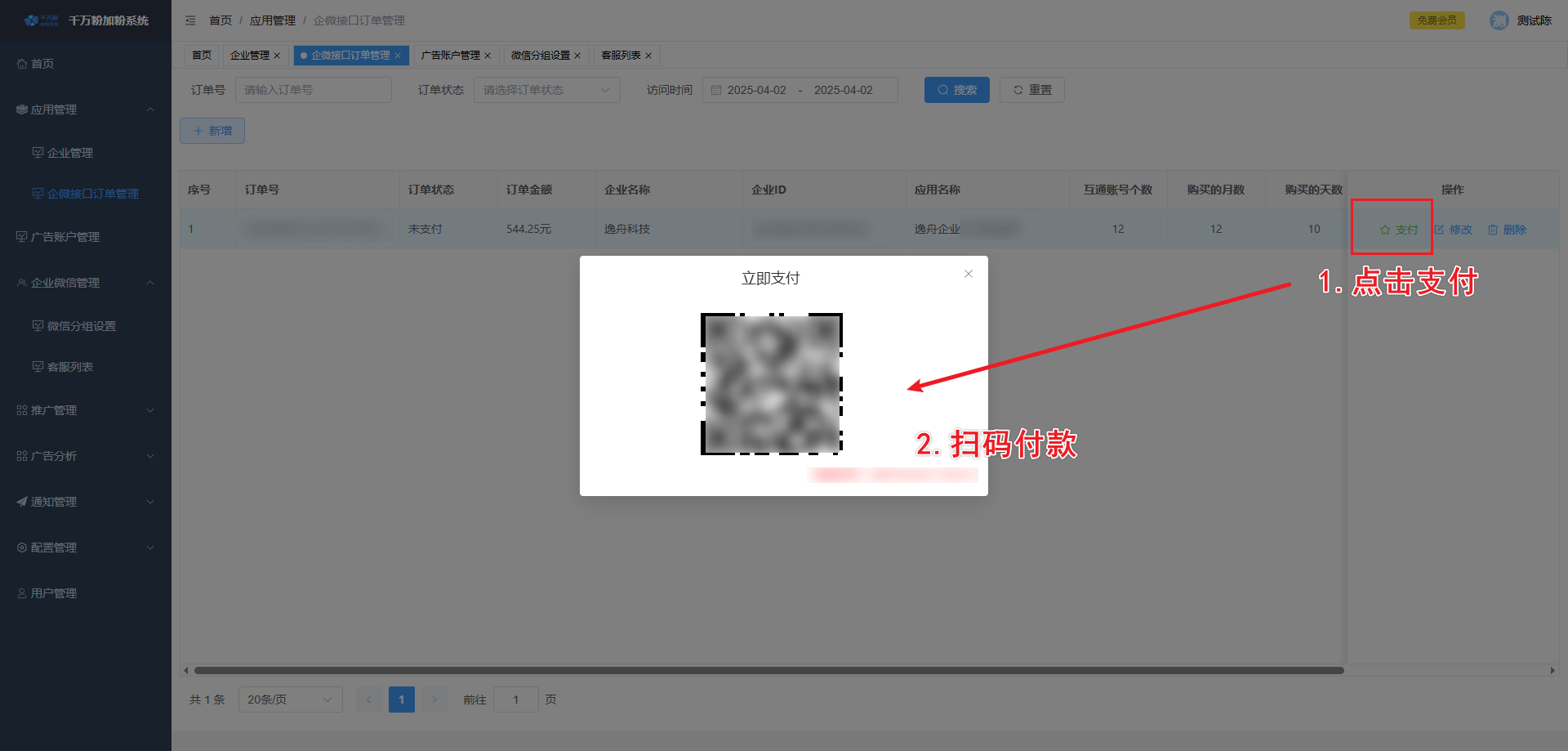Click the 搜索 search button
1568x751 pixels.
point(956,90)
